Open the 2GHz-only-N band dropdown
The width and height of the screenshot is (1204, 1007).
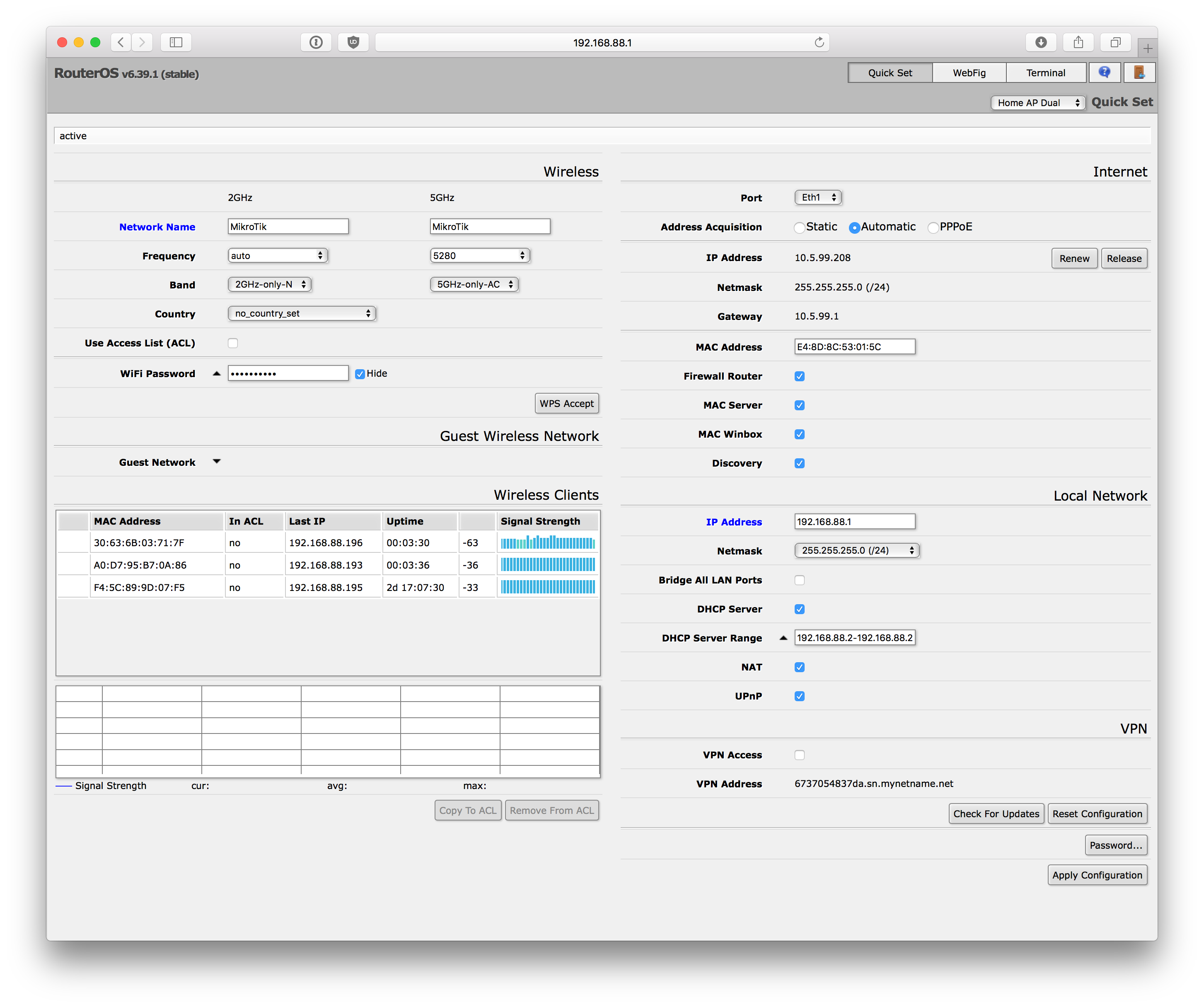pyautogui.click(x=269, y=284)
